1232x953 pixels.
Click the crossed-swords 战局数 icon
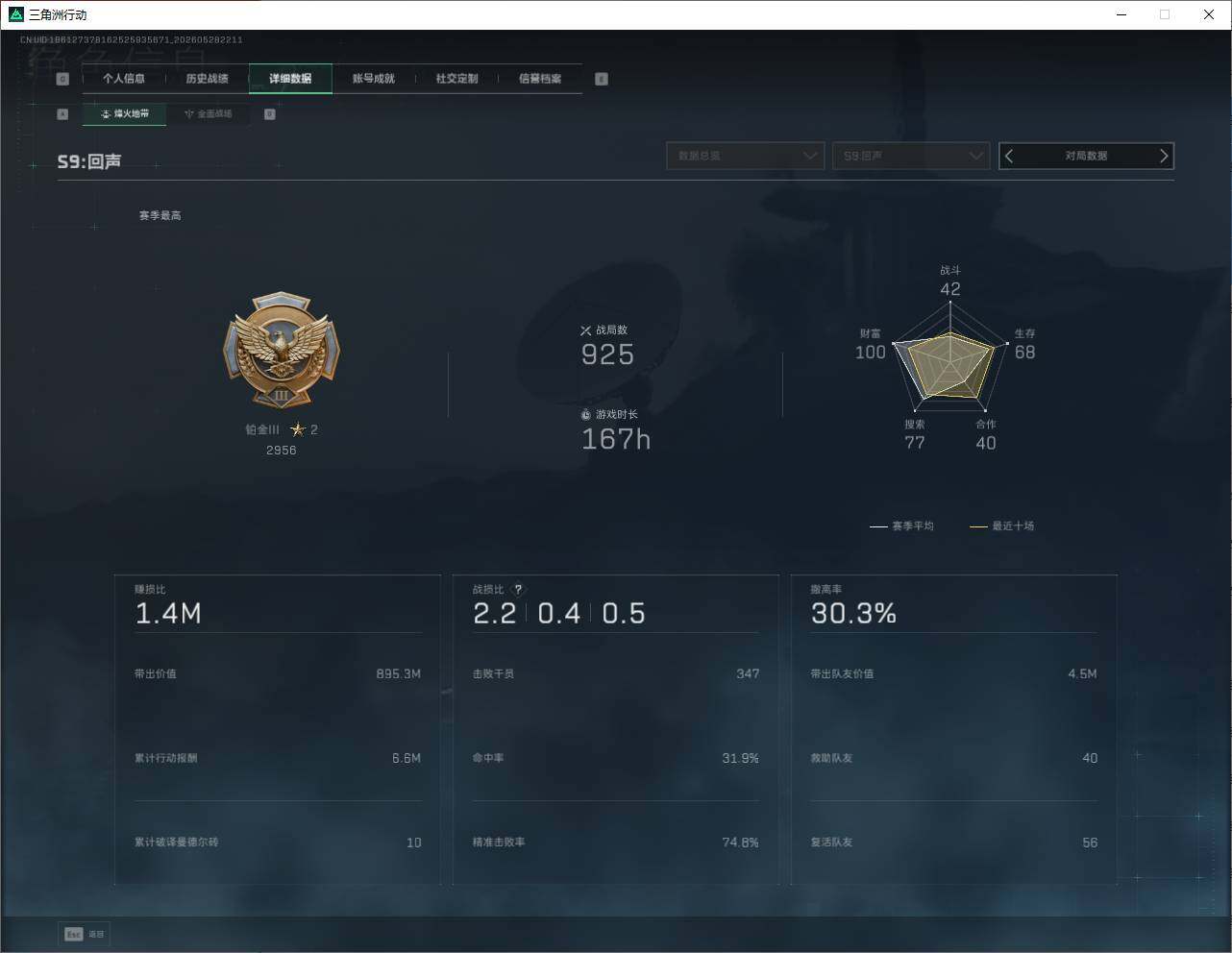coord(585,330)
